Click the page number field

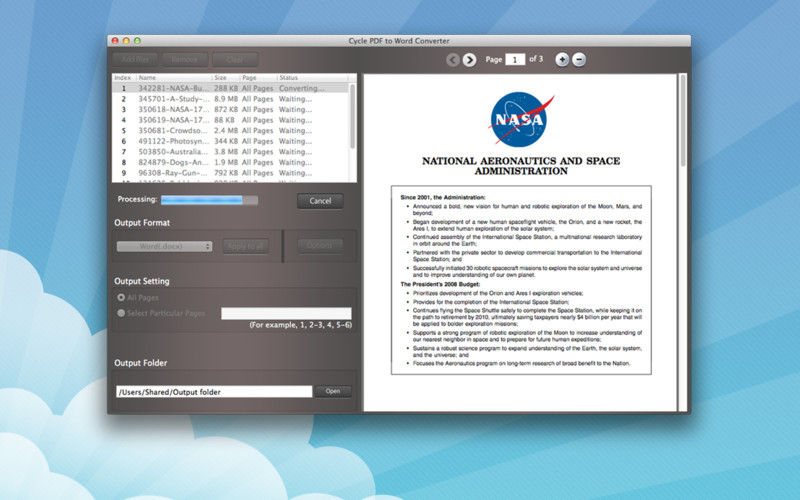coord(515,60)
